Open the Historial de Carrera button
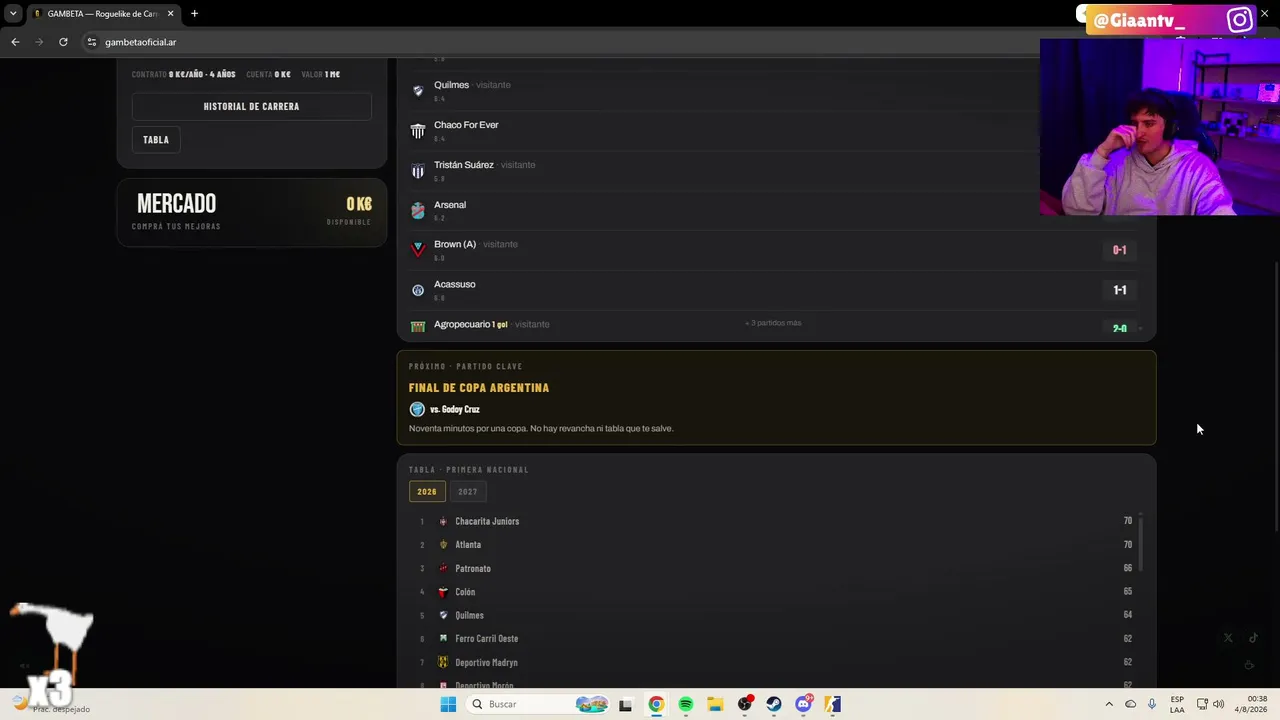This screenshot has height=720, width=1280. 252,107
